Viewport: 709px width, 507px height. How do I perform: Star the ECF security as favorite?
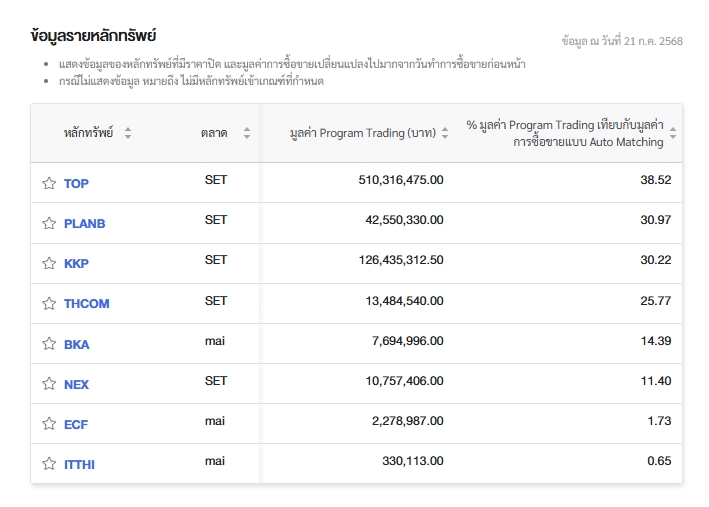click(49, 424)
